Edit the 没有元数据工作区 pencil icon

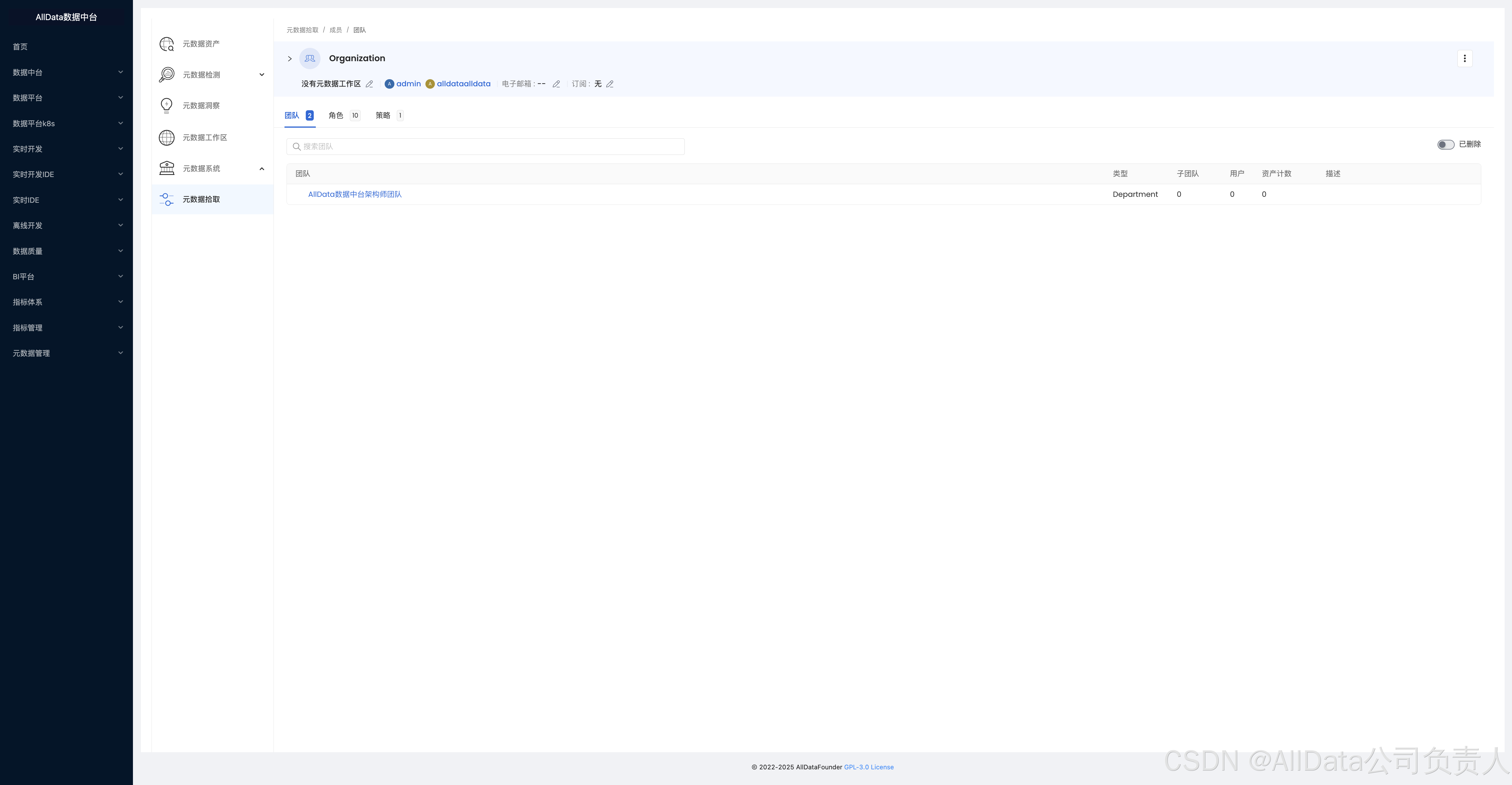point(369,84)
